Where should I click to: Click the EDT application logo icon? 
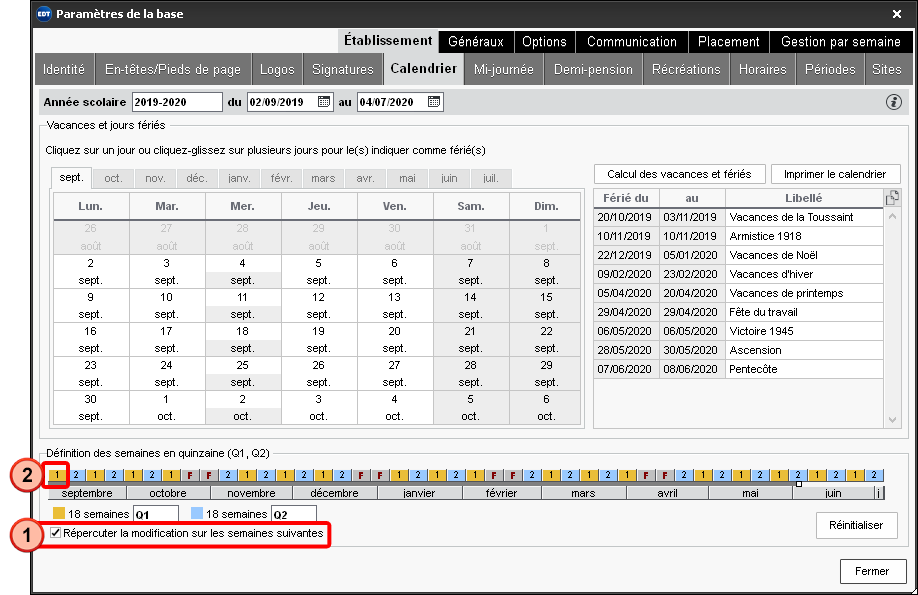click(44, 13)
